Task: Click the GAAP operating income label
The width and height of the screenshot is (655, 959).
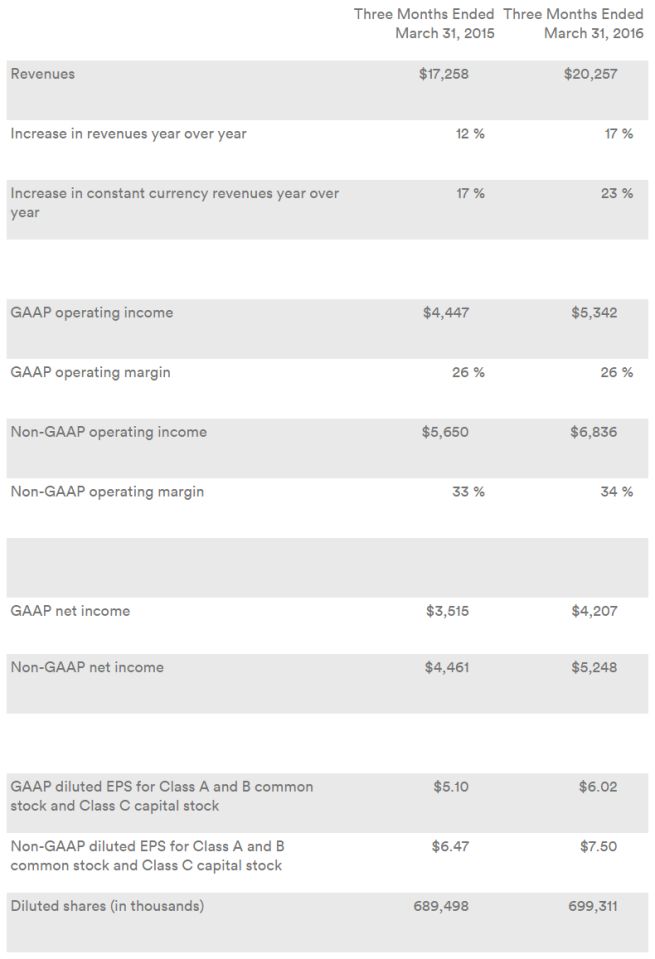Action: [x=91, y=313]
